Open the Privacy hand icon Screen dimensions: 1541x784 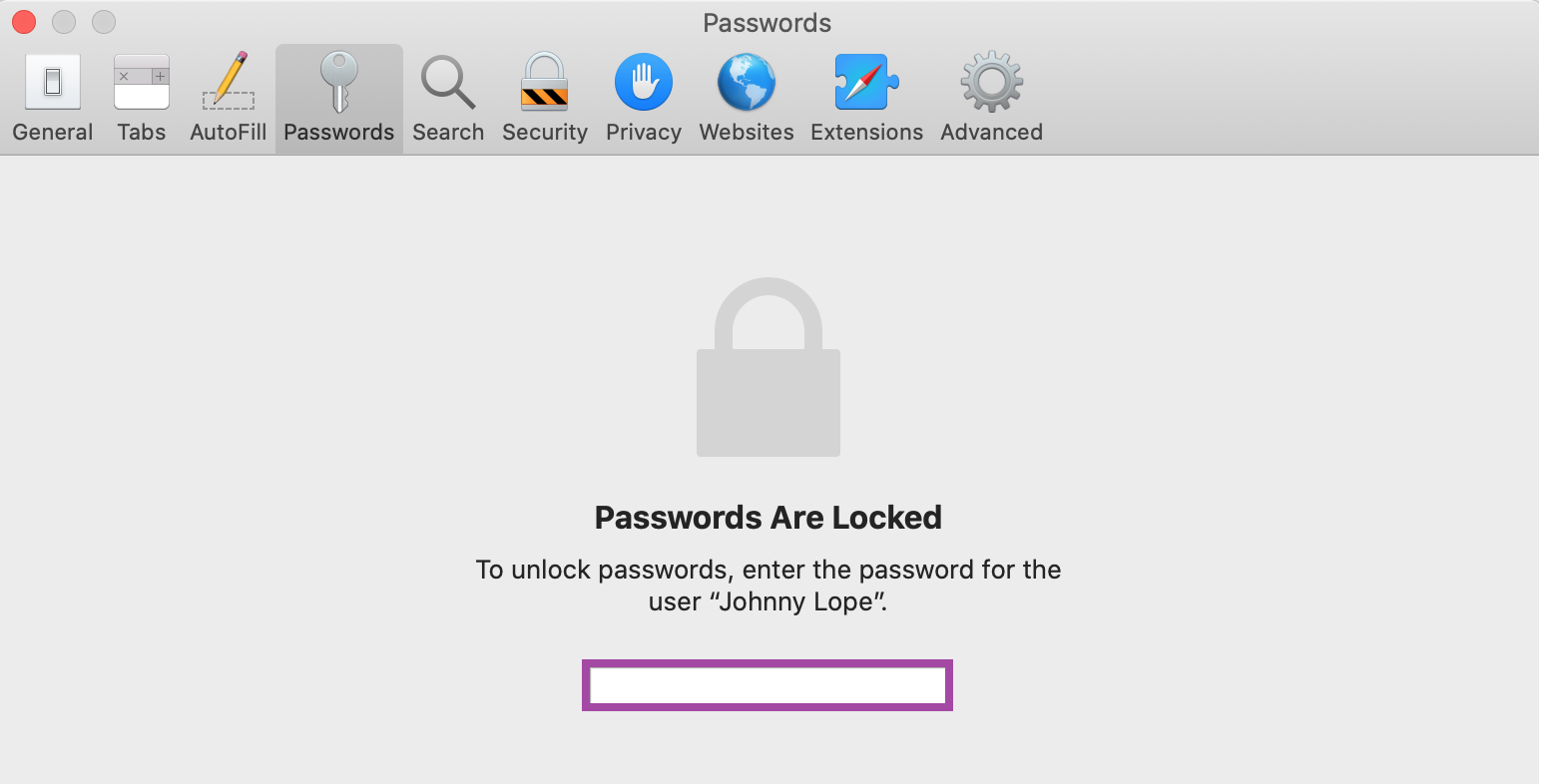click(x=644, y=82)
